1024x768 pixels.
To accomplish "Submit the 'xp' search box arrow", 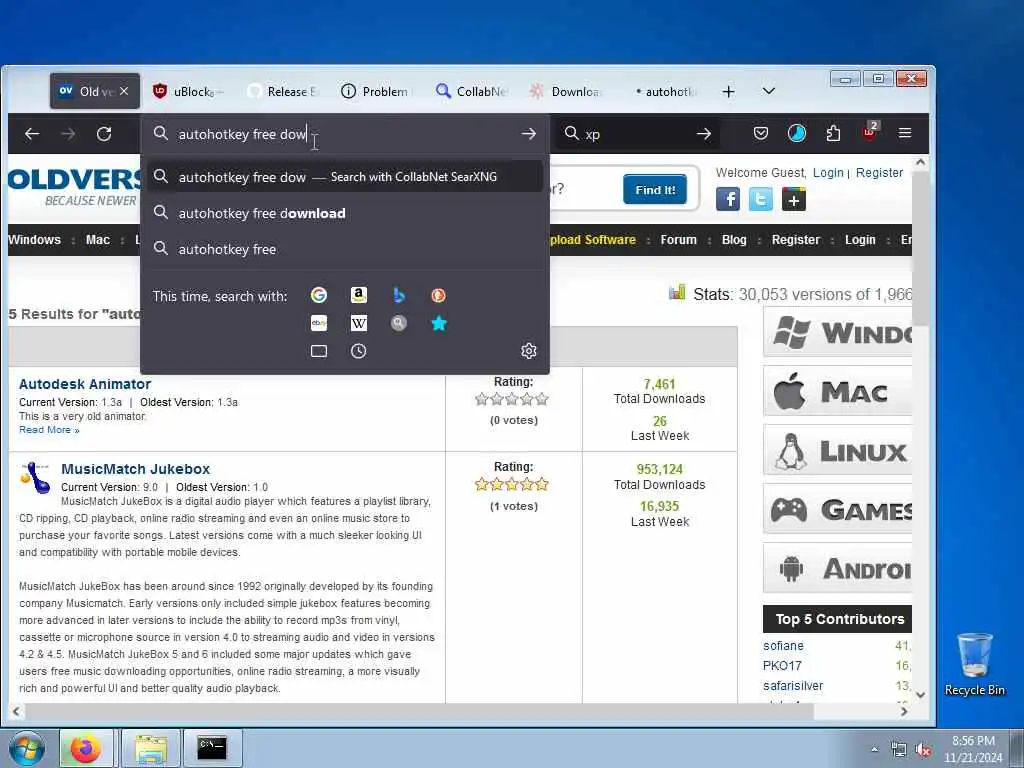I will 703,134.
